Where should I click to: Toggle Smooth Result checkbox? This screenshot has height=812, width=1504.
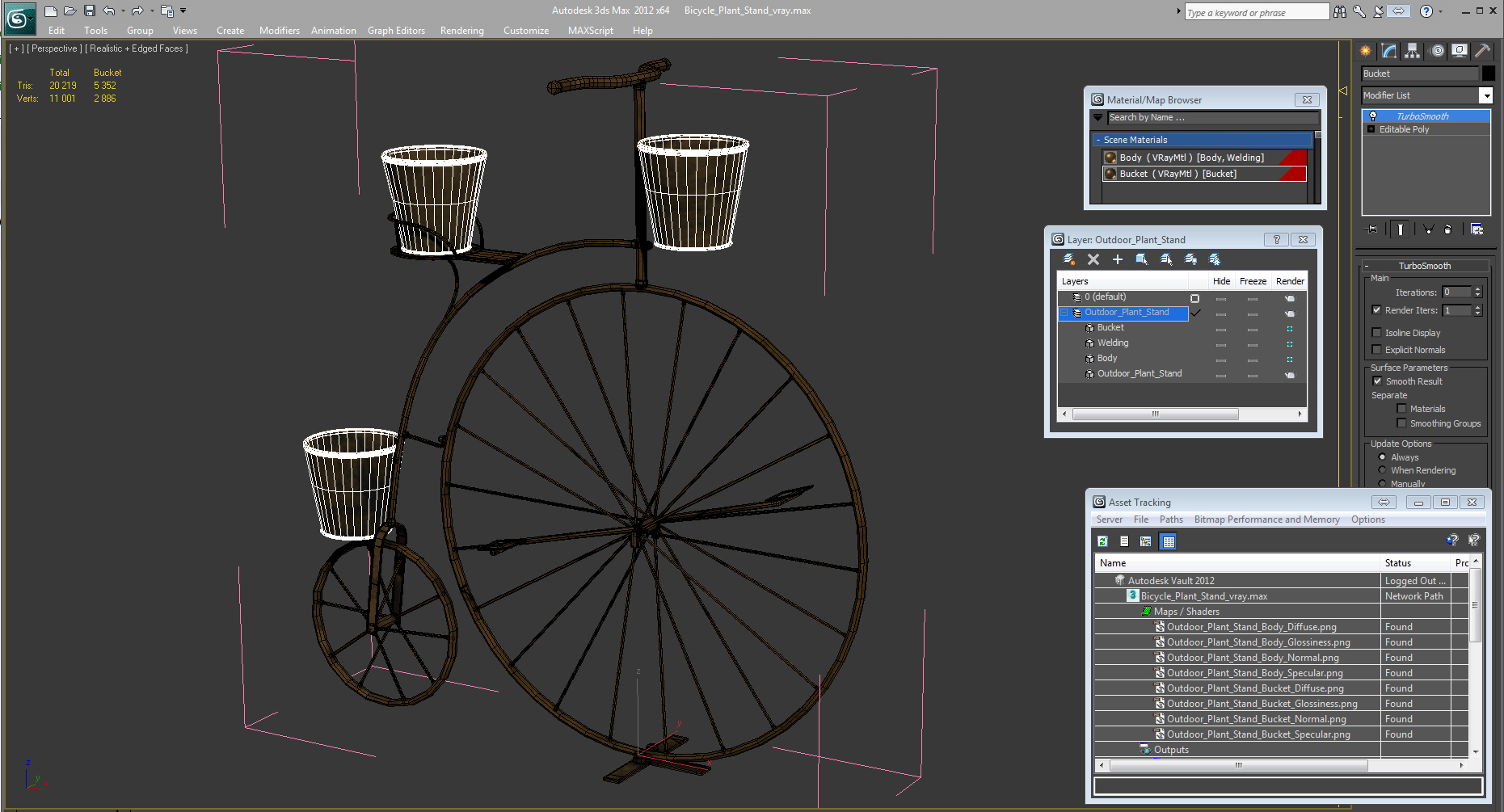coord(1377,381)
